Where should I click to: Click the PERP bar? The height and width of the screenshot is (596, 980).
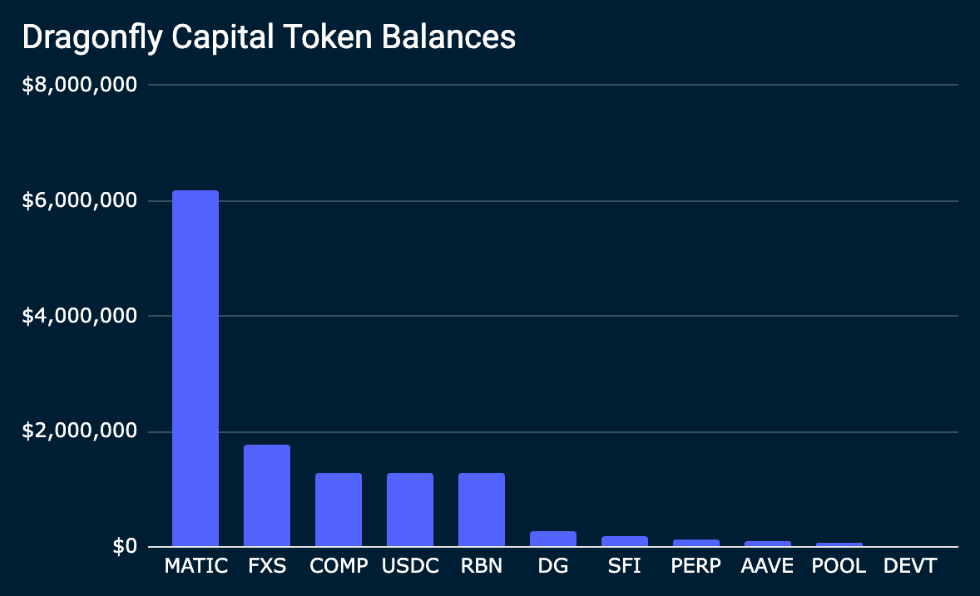pyautogui.click(x=696, y=543)
